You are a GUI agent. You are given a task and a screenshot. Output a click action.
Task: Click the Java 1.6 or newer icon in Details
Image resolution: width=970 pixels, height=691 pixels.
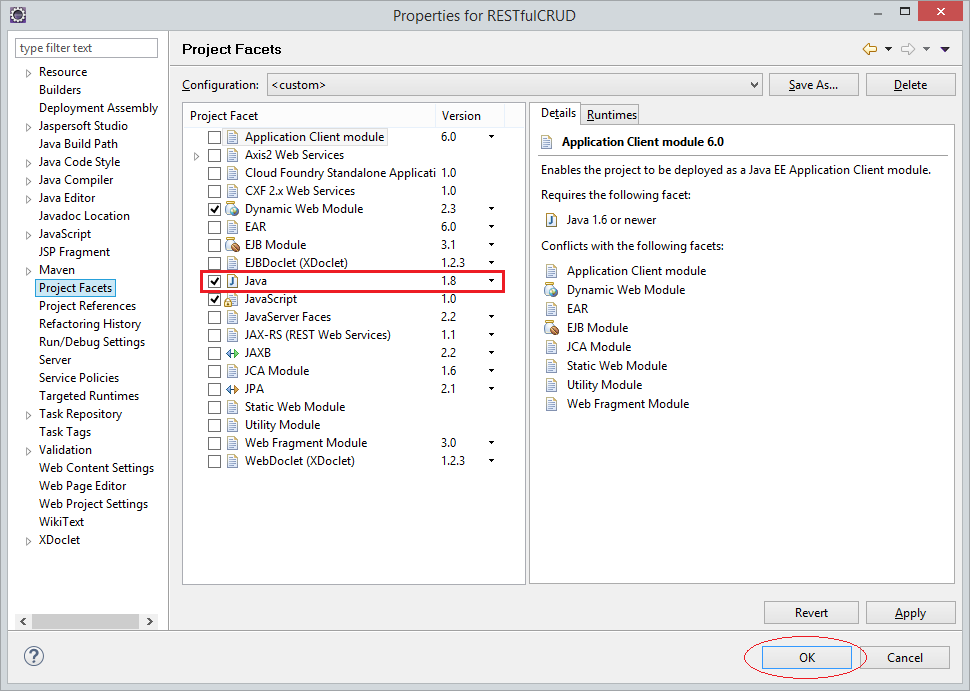click(x=551, y=220)
